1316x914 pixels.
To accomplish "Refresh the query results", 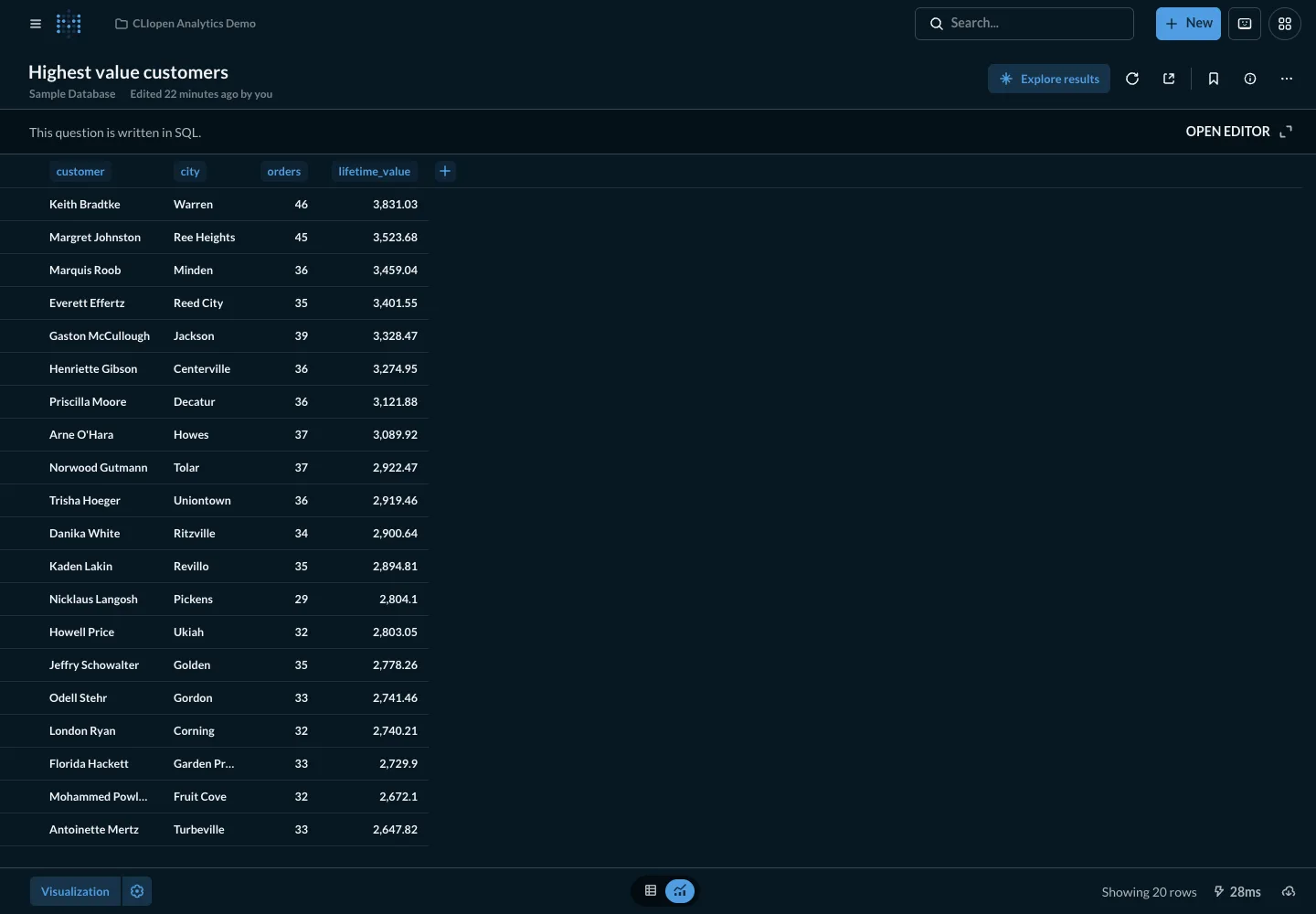I will click(1132, 79).
